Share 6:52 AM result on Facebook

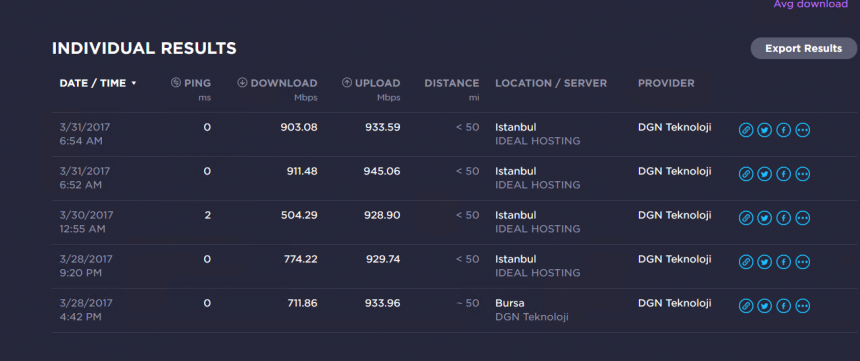tap(784, 174)
